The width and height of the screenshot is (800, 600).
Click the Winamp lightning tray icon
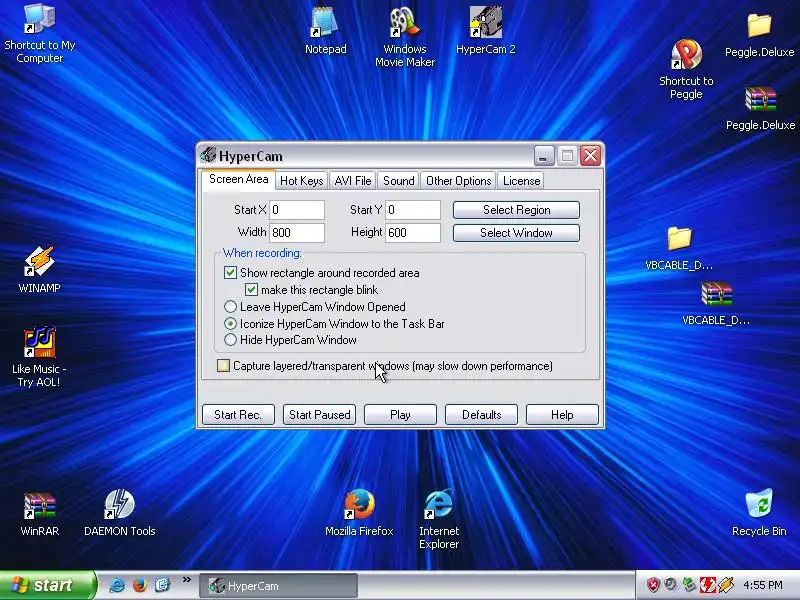pos(726,585)
